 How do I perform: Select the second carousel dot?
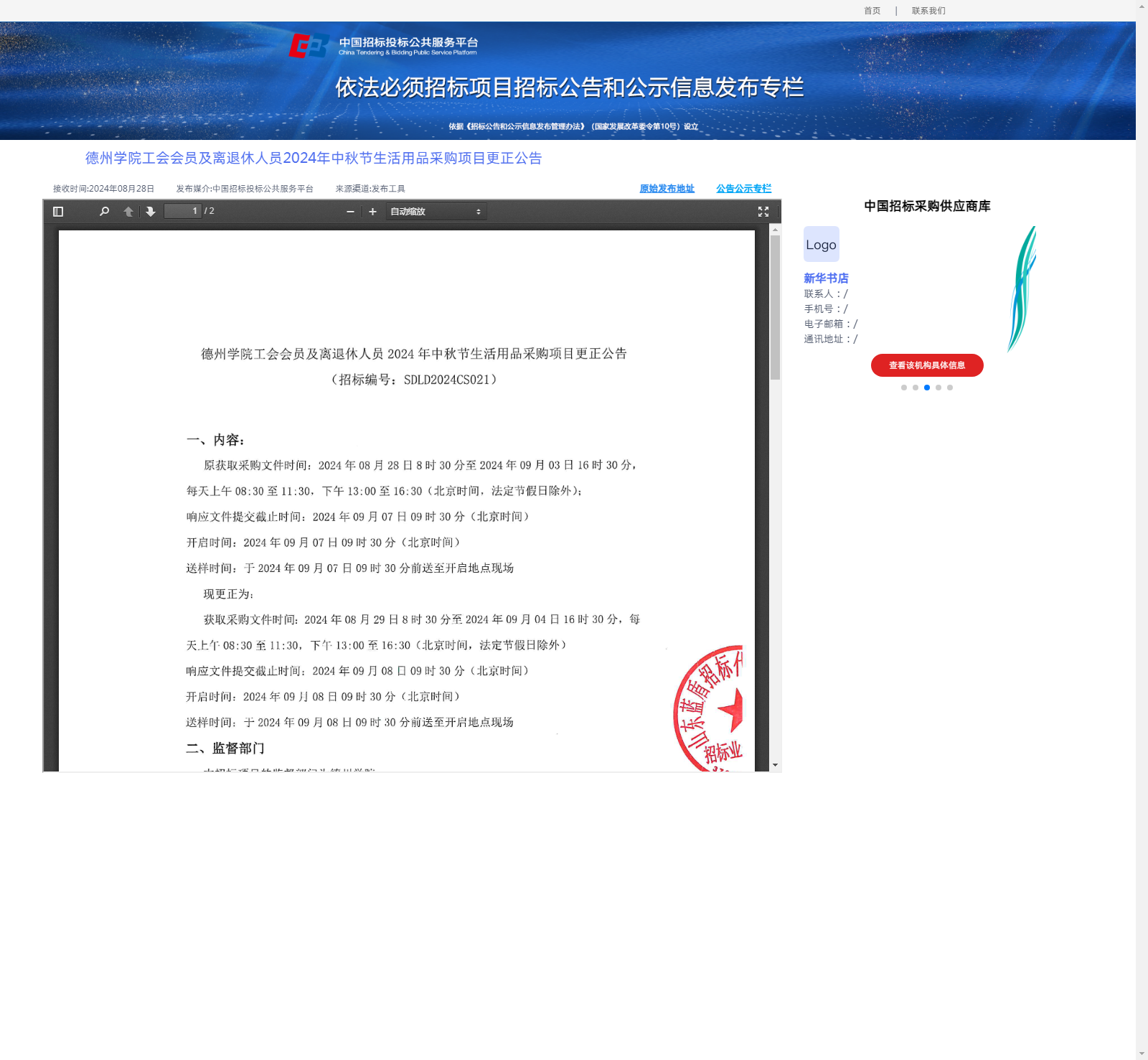pos(916,388)
